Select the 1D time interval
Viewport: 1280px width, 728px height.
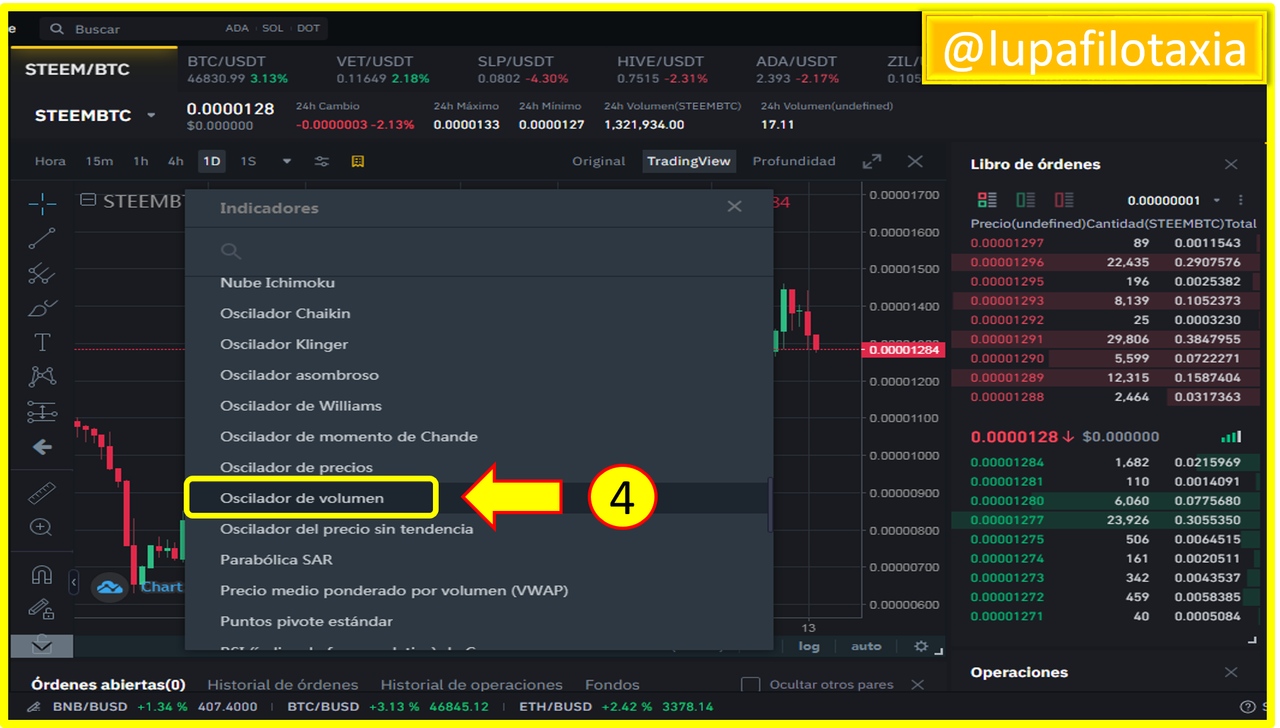coord(211,161)
